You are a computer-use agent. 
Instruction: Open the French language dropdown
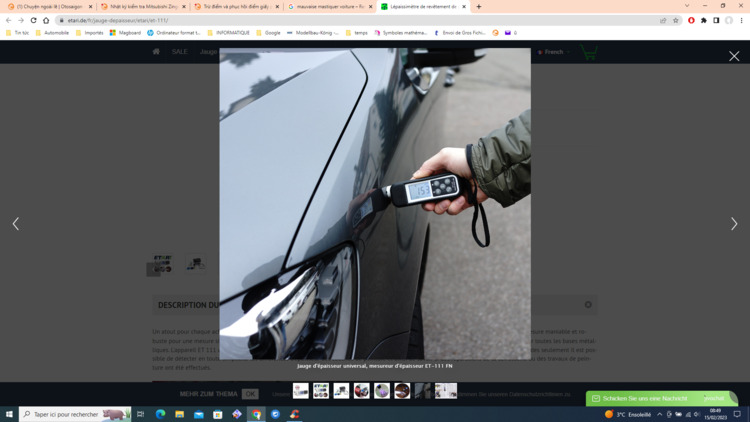(x=553, y=52)
